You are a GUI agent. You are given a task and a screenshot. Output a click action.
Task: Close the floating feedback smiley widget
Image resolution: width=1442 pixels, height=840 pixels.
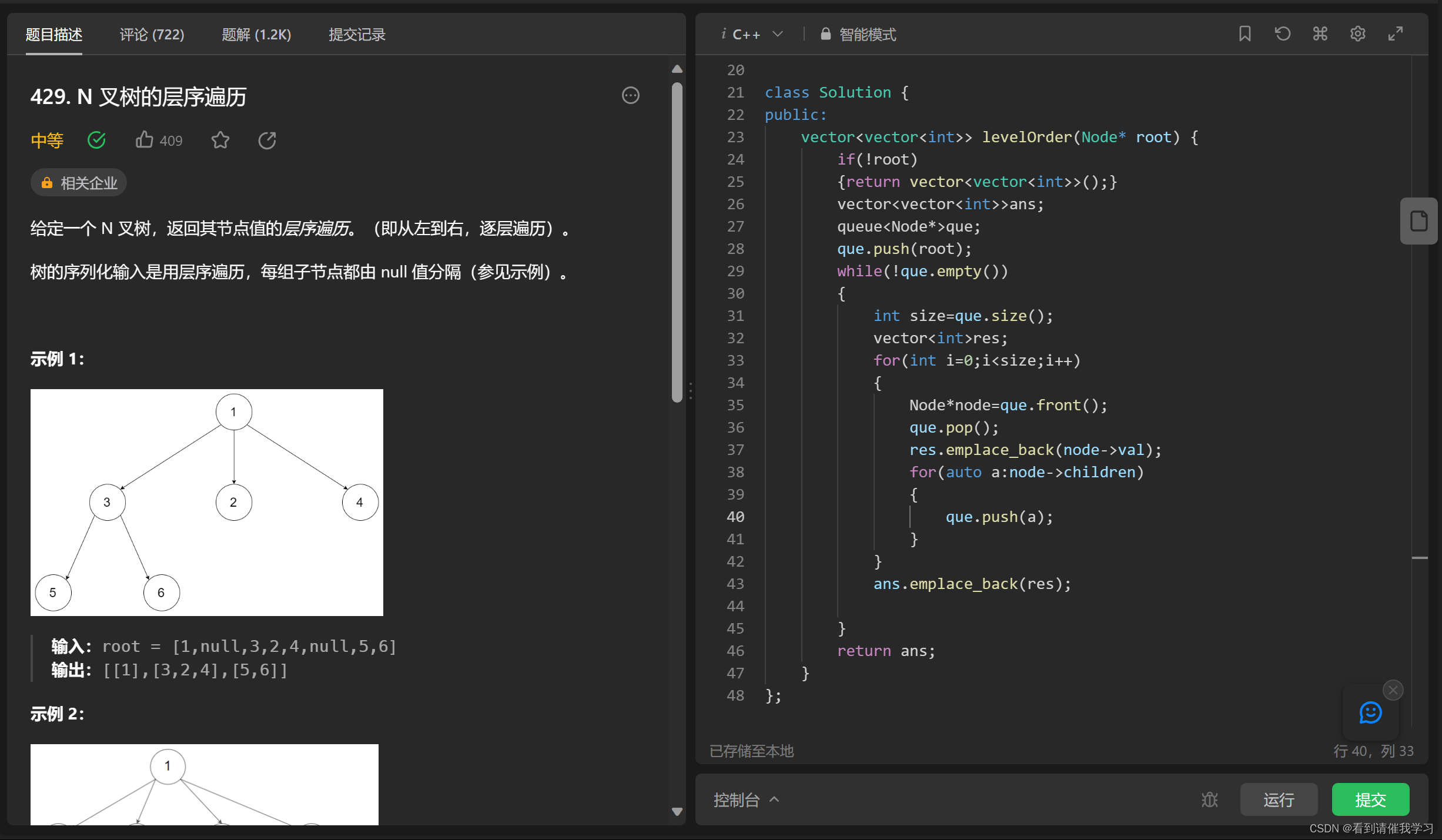(1393, 690)
